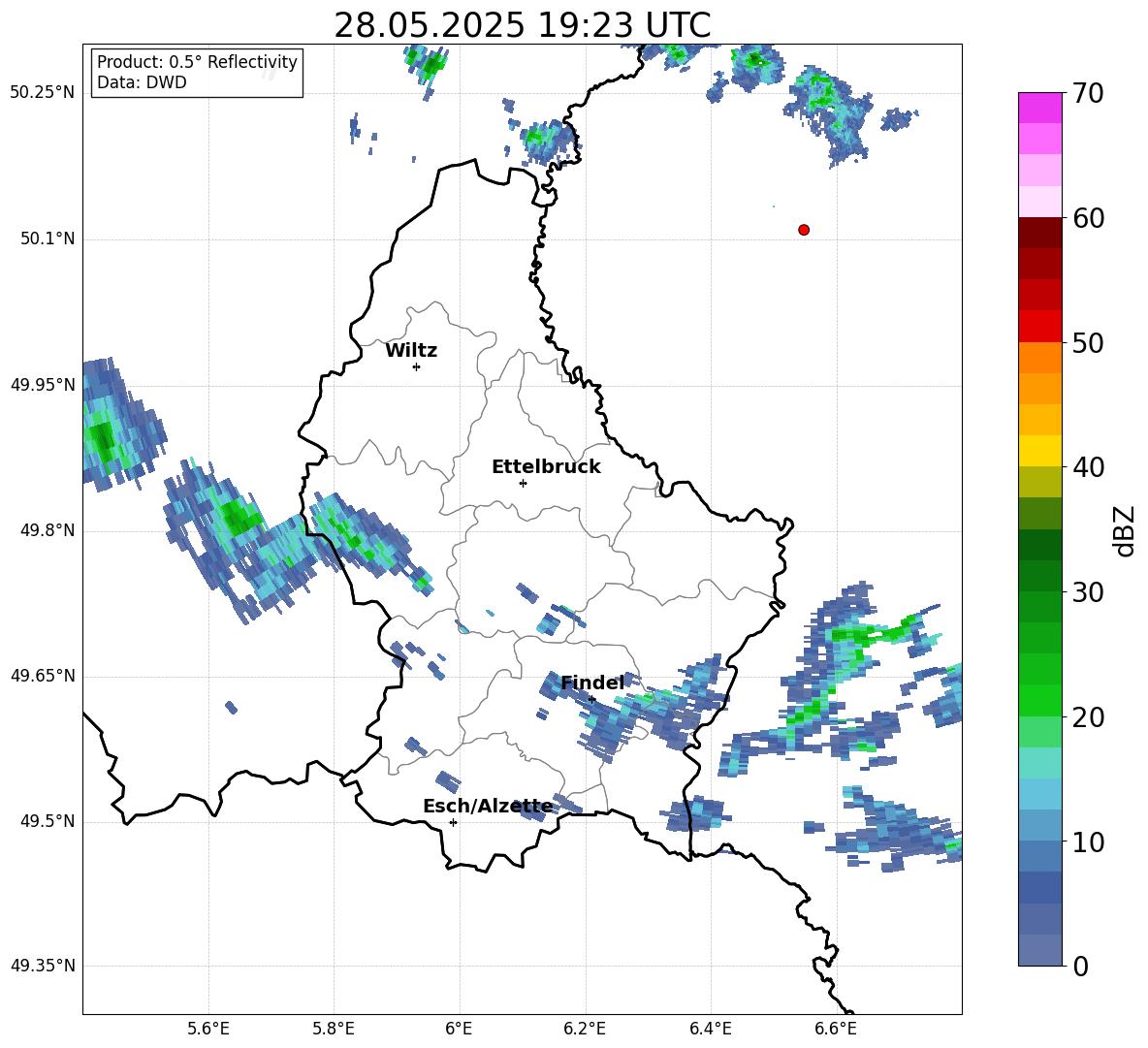Click the 49.35°N latitude label
The height and width of the screenshot is (1048, 1148).
click(43, 966)
